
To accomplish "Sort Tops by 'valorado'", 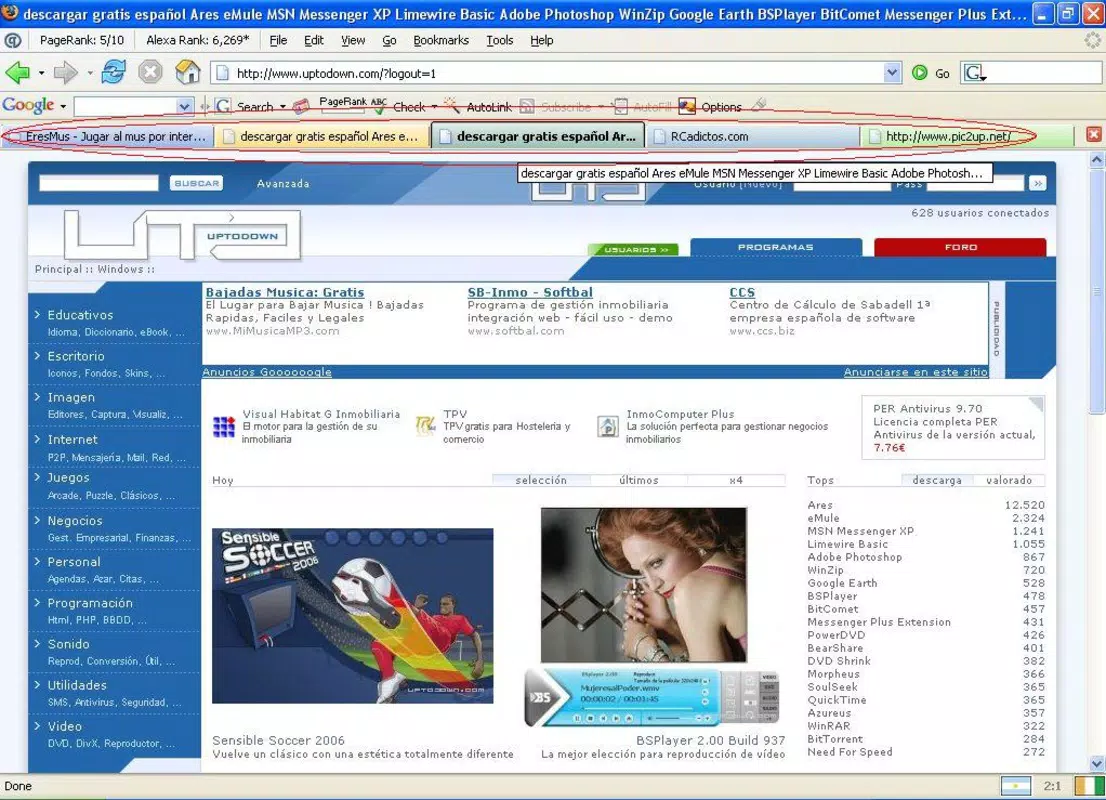I will (x=1009, y=480).
